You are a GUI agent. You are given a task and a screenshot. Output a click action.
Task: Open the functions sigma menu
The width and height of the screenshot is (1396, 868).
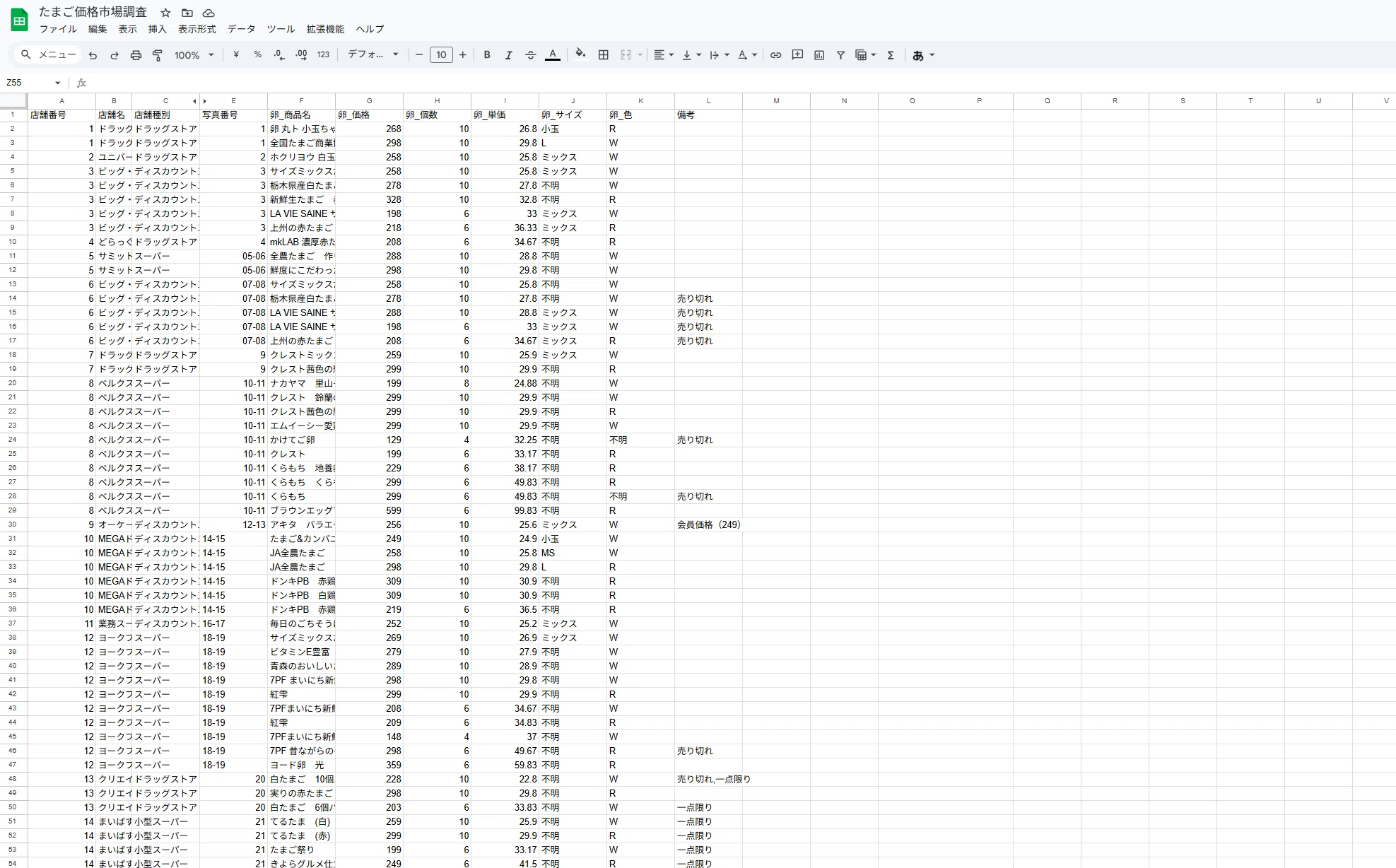tap(891, 55)
